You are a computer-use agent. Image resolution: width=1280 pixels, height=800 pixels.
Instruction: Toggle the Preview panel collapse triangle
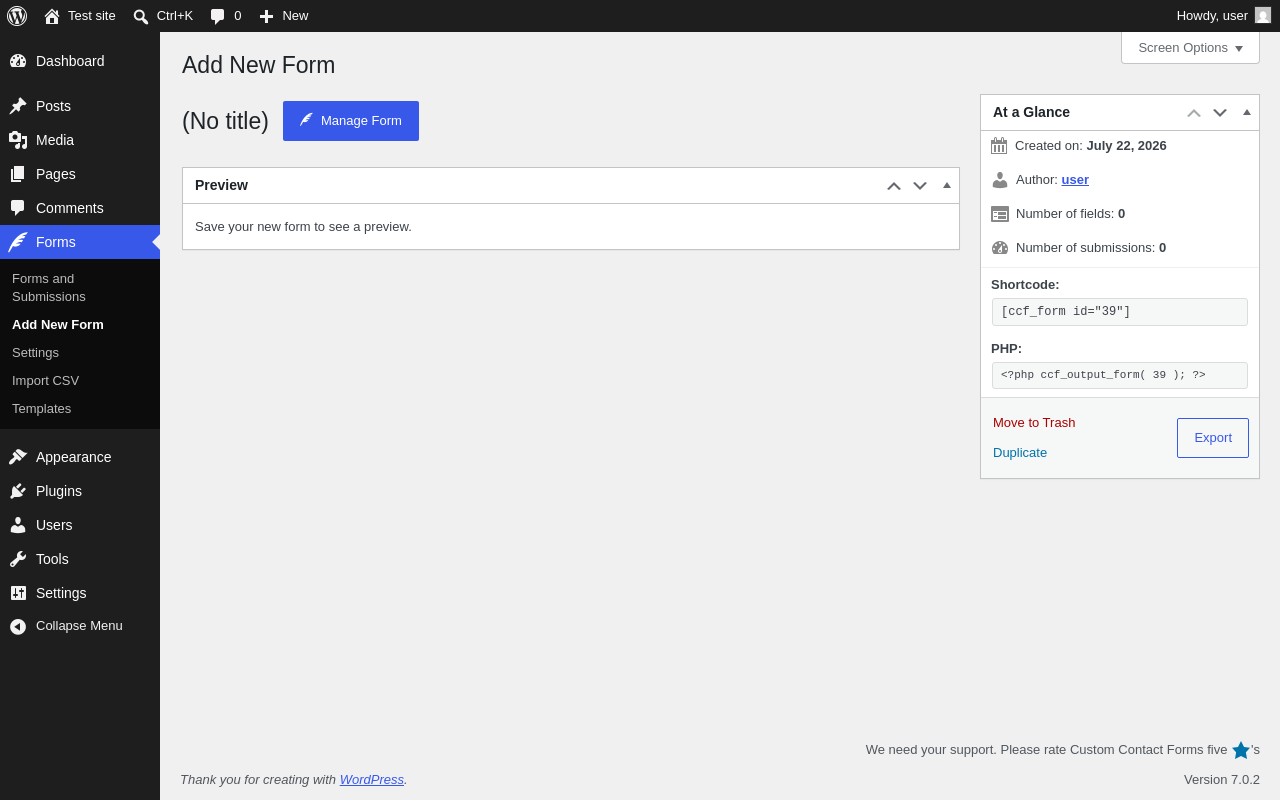coord(947,185)
